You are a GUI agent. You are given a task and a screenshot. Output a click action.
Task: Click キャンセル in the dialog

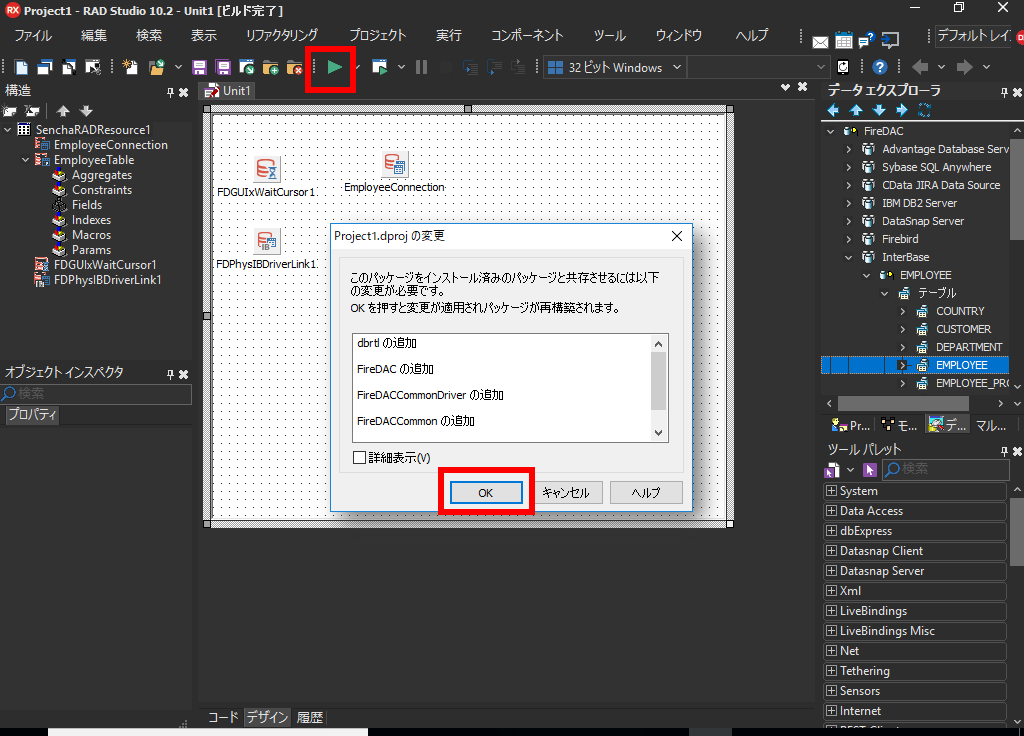tap(566, 492)
